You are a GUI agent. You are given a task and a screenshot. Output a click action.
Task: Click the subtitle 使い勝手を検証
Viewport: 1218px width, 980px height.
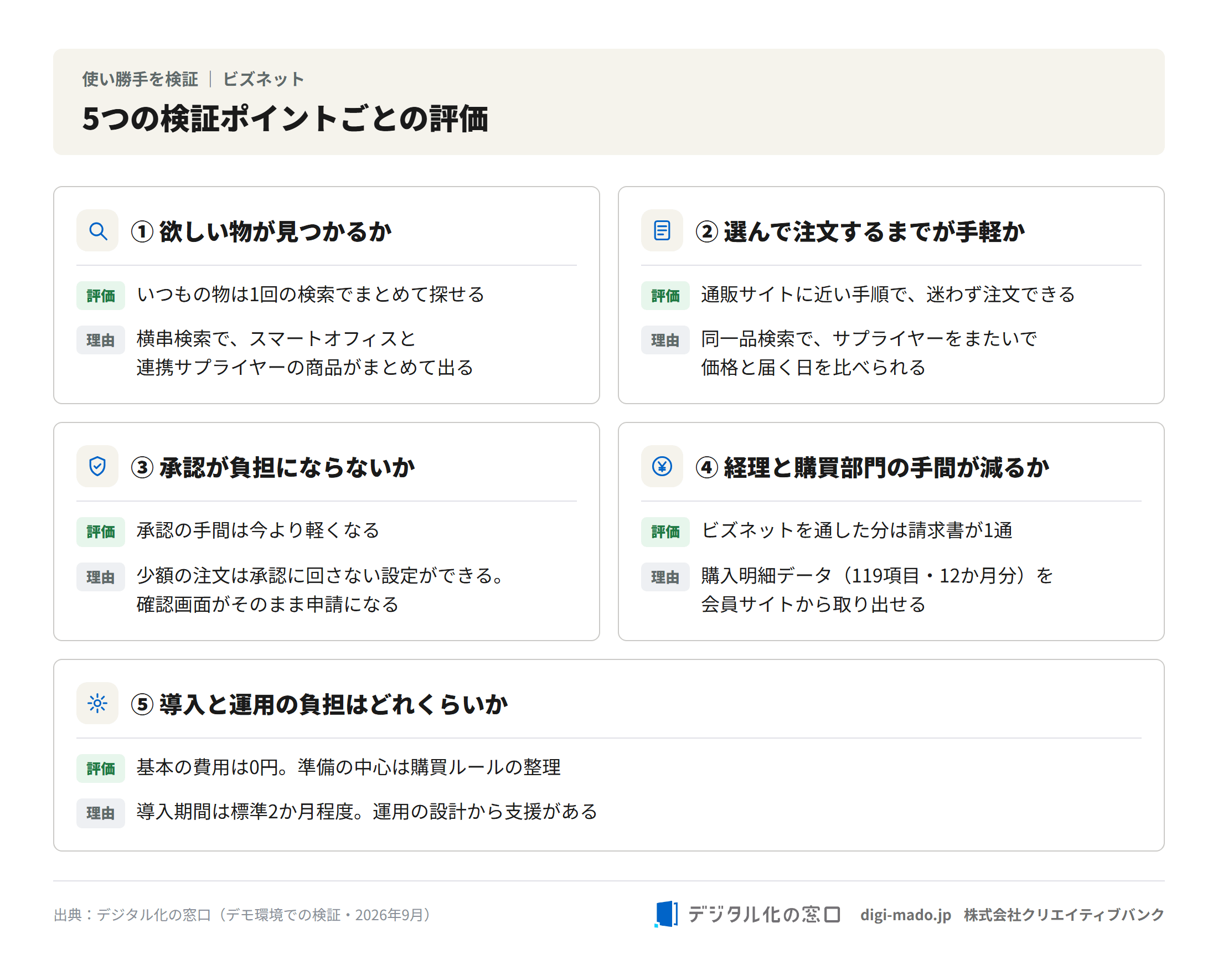tap(140, 79)
